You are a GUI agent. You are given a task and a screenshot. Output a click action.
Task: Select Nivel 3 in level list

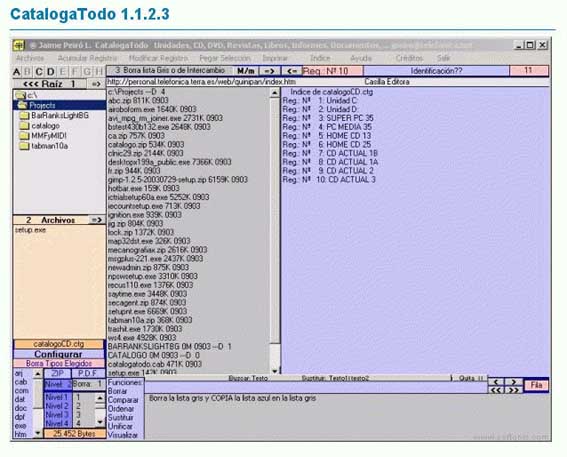(57, 415)
